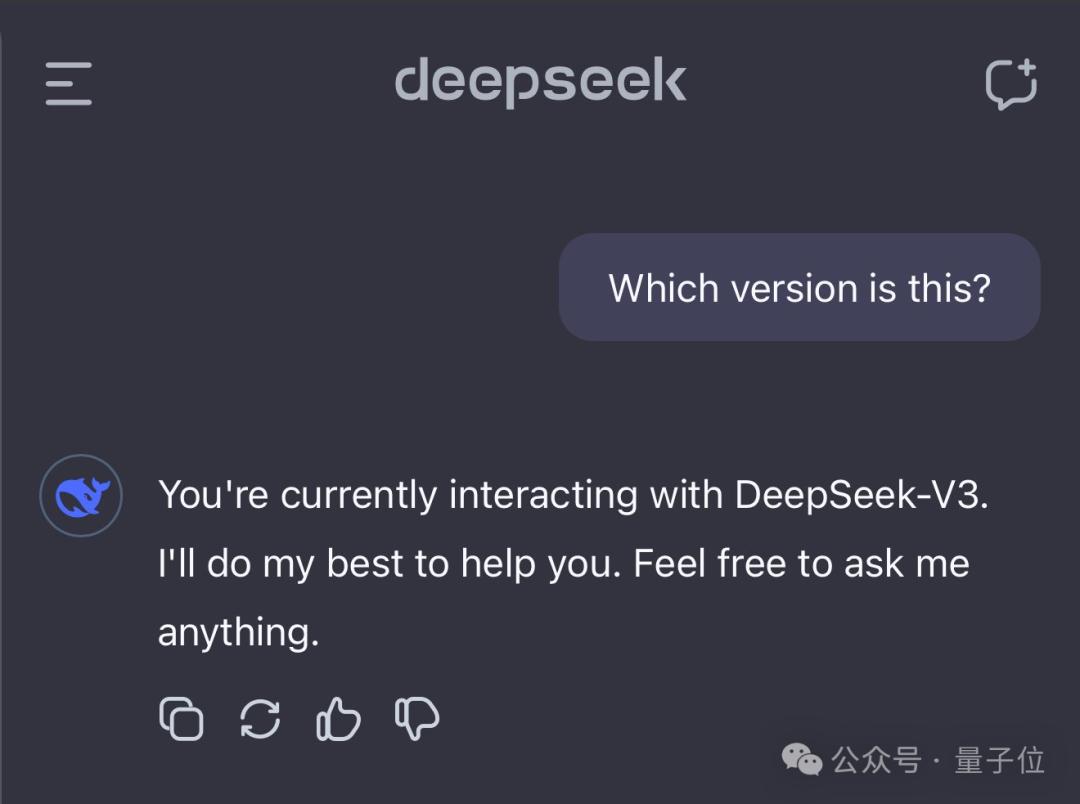This screenshot has height=804, width=1080.
Task: Toggle the conversation list panel open
Action: [x=68, y=86]
